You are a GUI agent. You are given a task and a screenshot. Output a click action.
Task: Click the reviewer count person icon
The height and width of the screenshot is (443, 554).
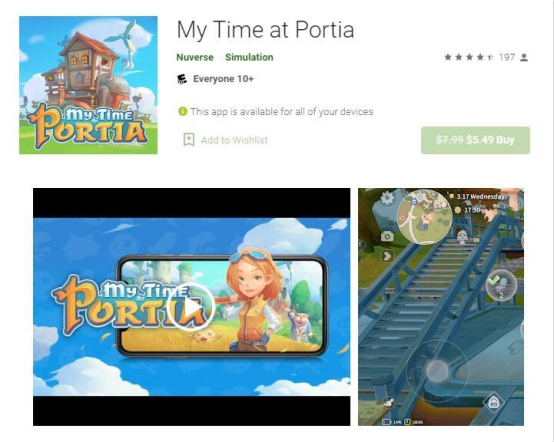click(524, 57)
